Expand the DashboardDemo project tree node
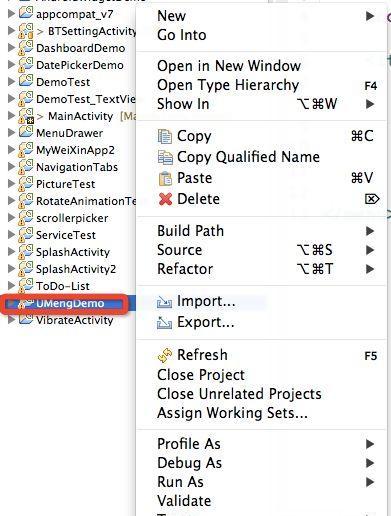This screenshot has height=516, width=391. (x=11, y=48)
